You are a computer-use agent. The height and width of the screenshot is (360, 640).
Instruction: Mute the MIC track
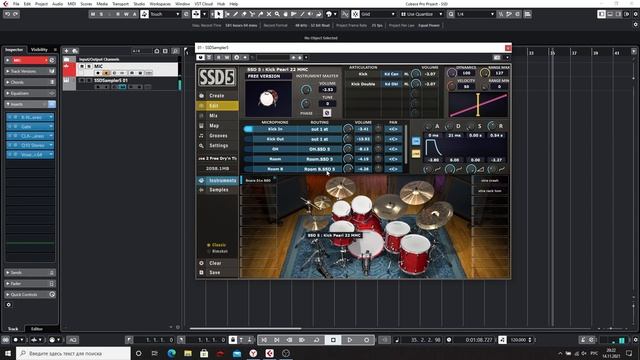[82, 66]
